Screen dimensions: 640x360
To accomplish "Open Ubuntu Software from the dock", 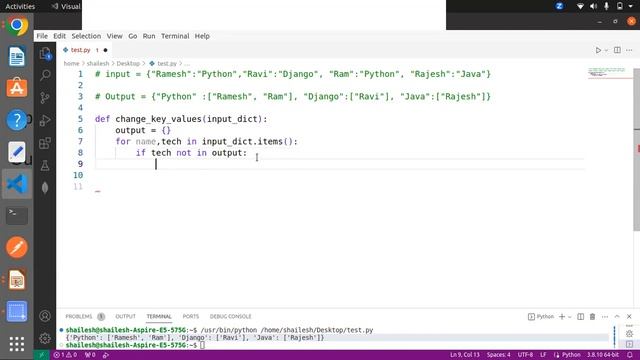I will click(x=17, y=88).
